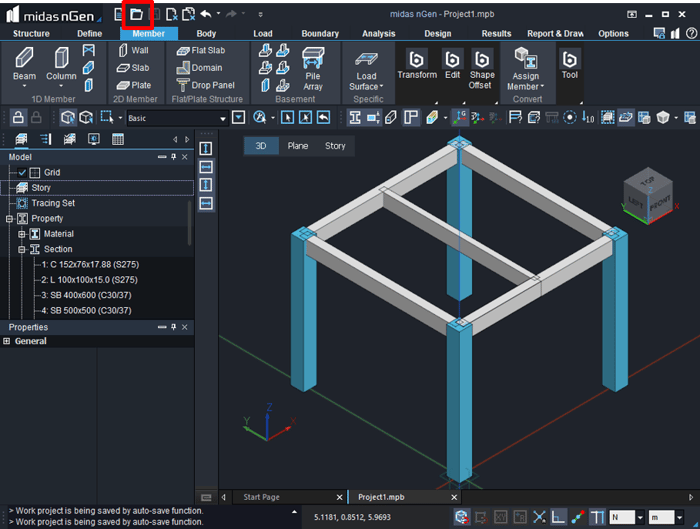Select section 2: L 100x100x15.0 (S275)
Viewport: 700px width, 529px height.
89,280
